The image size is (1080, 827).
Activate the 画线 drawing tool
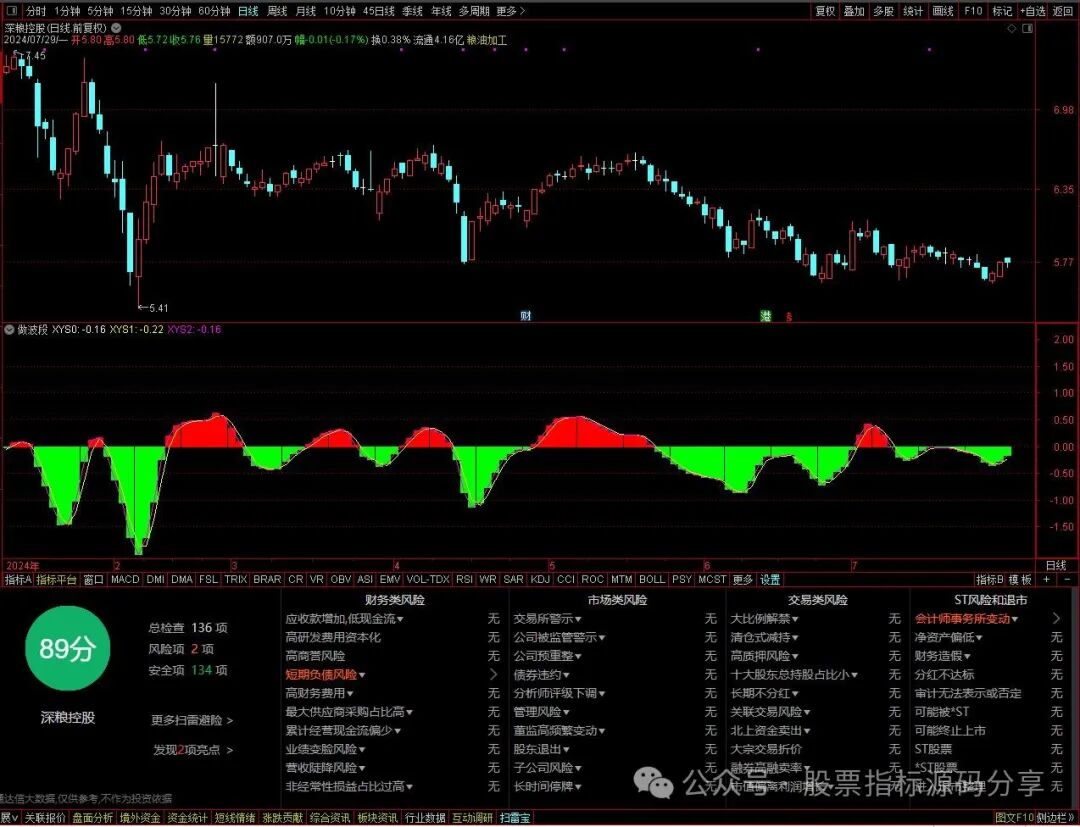coord(943,11)
